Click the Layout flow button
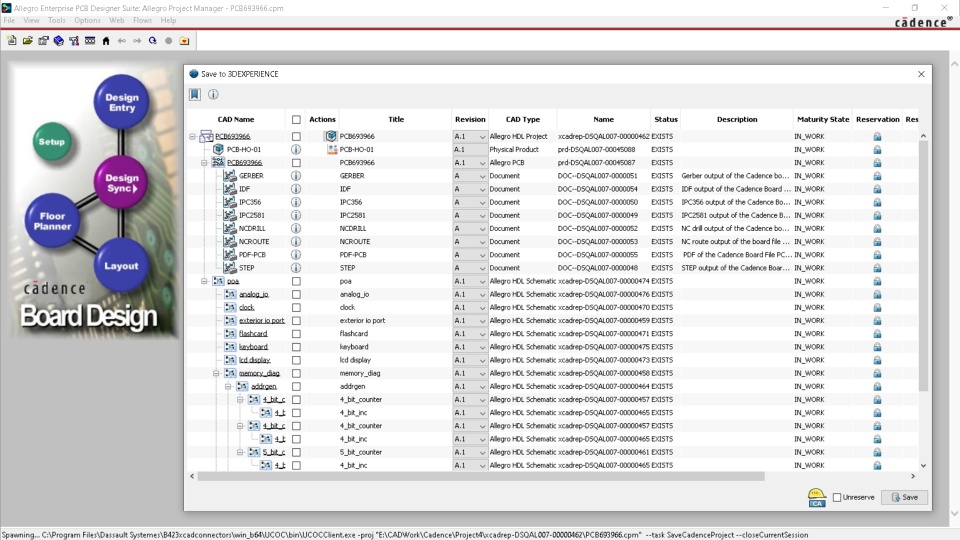Image resolution: width=960 pixels, height=540 pixels. (121, 266)
